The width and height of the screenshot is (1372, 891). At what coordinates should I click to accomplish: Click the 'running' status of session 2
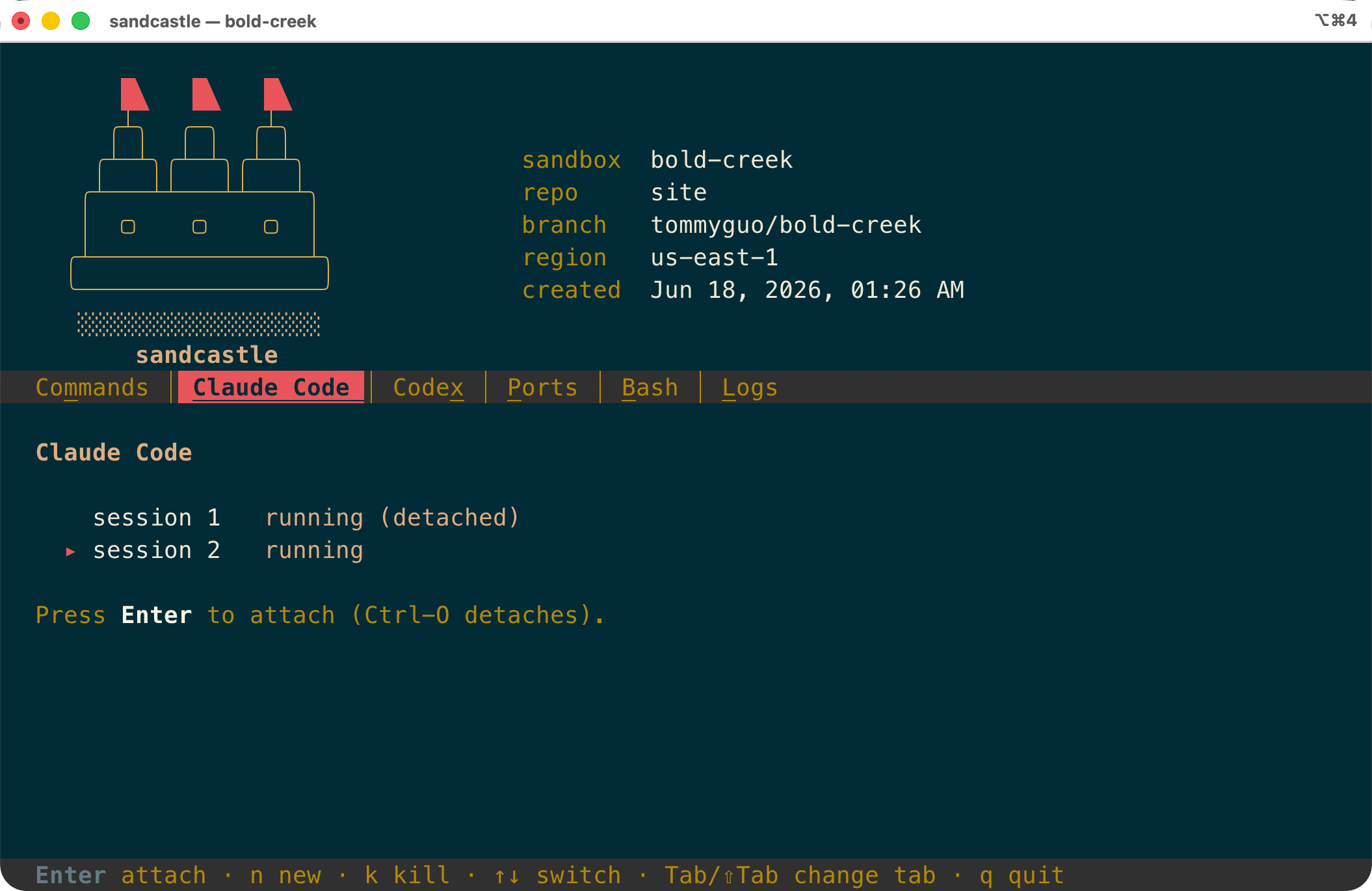tap(314, 550)
